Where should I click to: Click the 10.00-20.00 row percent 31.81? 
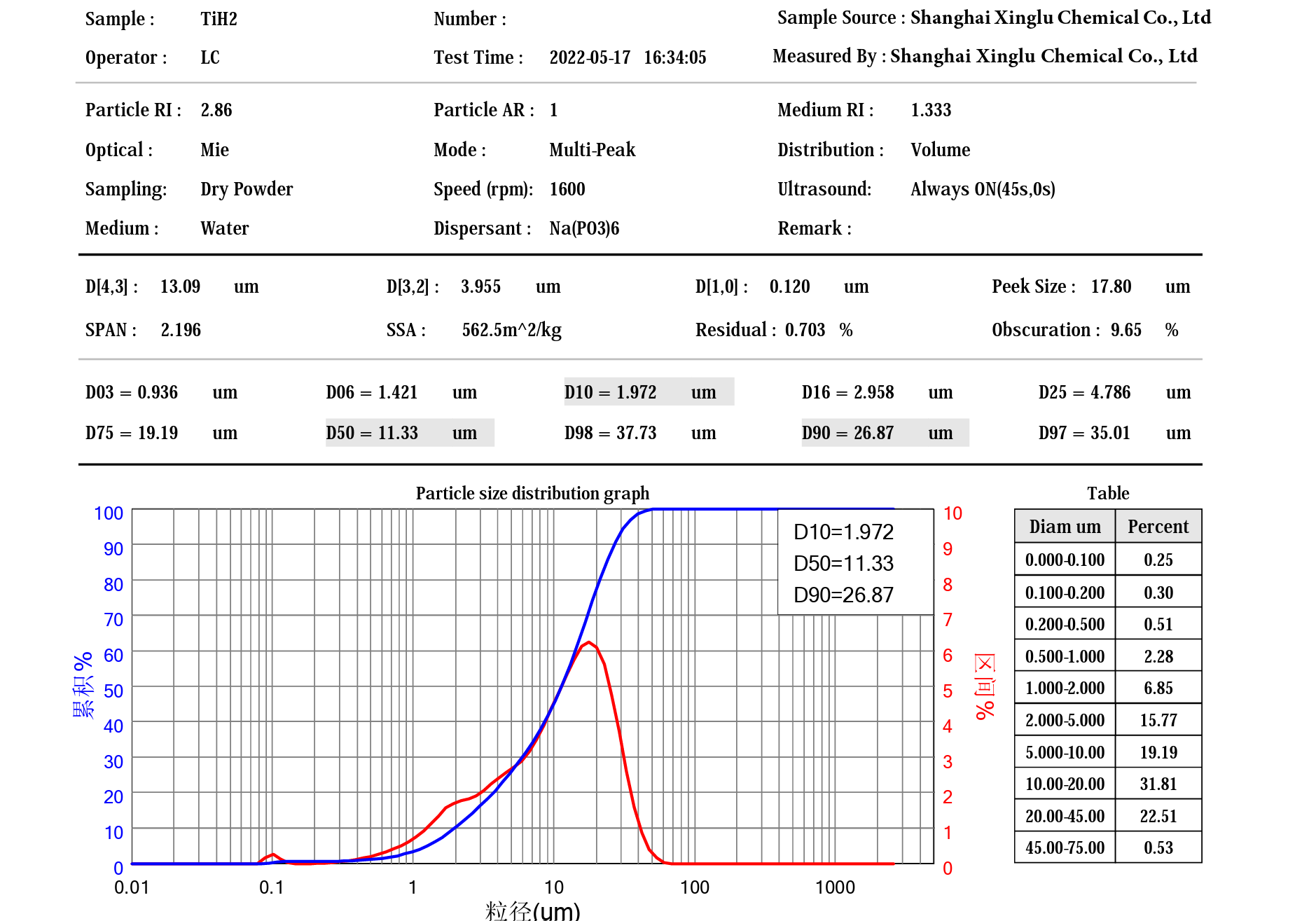point(1158,784)
